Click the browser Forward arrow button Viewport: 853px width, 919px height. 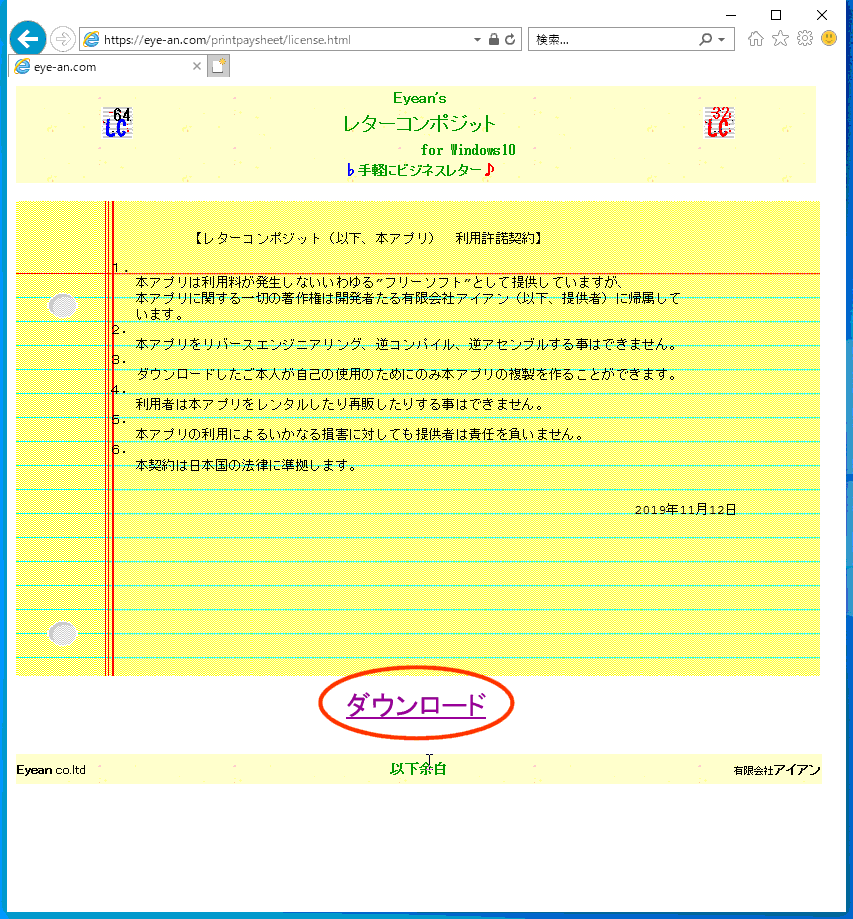coord(62,39)
